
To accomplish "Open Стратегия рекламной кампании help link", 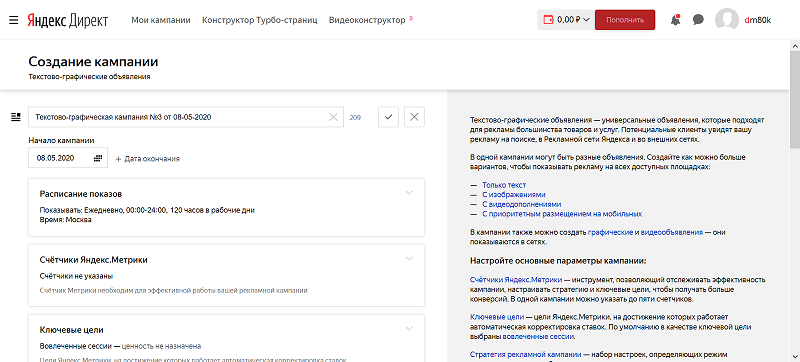I will pyautogui.click(x=525, y=355).
